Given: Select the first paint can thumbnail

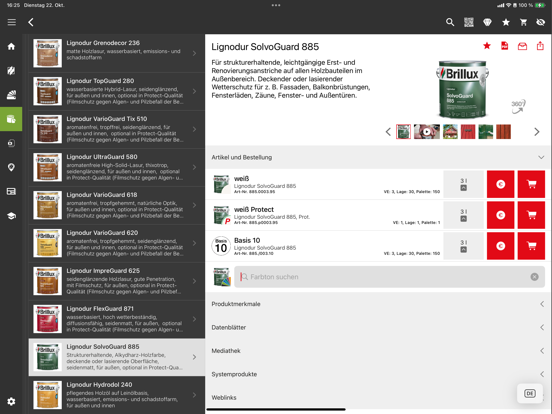Looking at the screenshot, I should click(403, 132).
